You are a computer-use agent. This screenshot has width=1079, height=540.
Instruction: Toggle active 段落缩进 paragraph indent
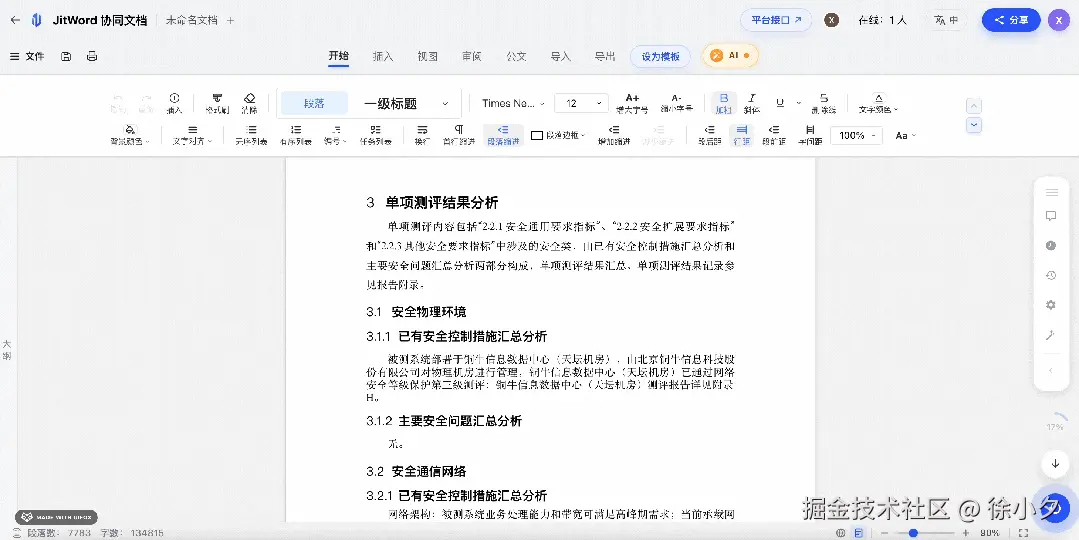503,135
